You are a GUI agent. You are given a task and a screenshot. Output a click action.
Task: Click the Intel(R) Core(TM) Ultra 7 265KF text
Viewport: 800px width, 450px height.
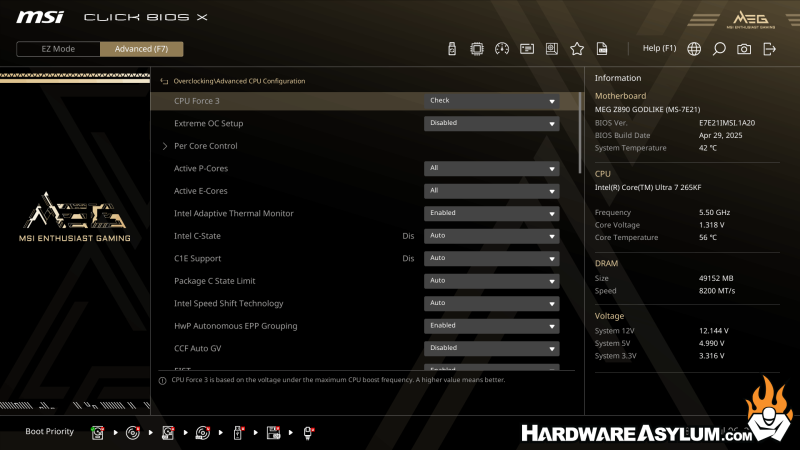[647, 187]
